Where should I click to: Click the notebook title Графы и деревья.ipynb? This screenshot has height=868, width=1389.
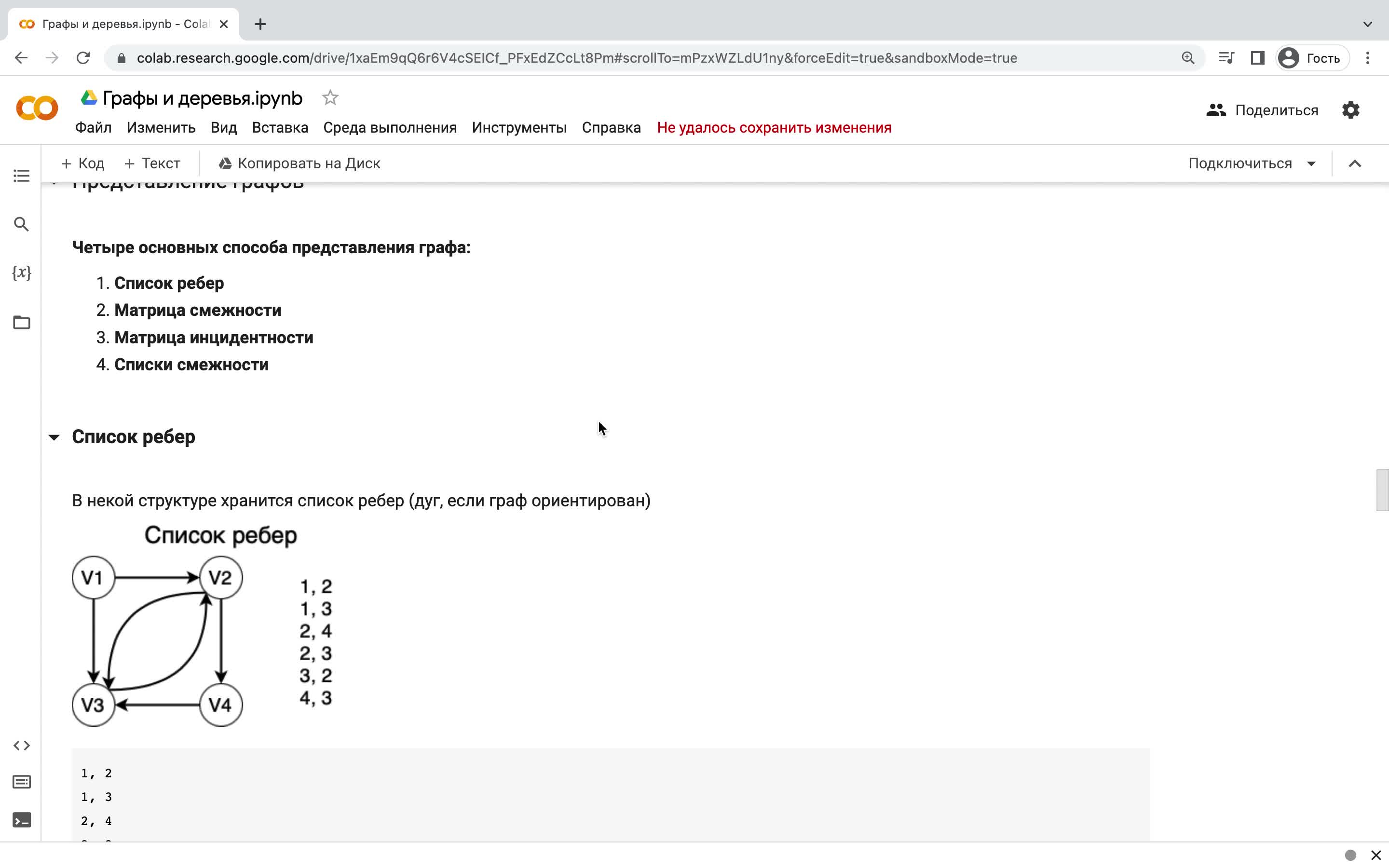pyautogui.click(x=202, y=98)
